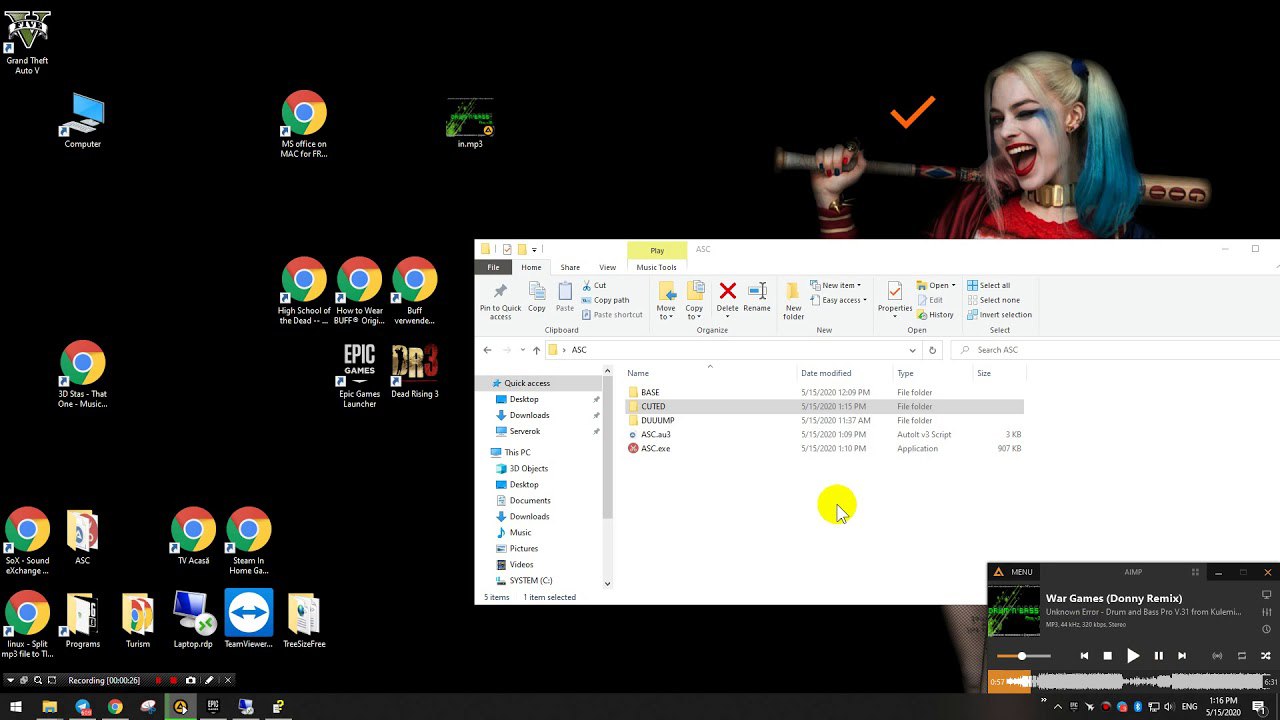Open Windows Start menu

tap(16, 707)
